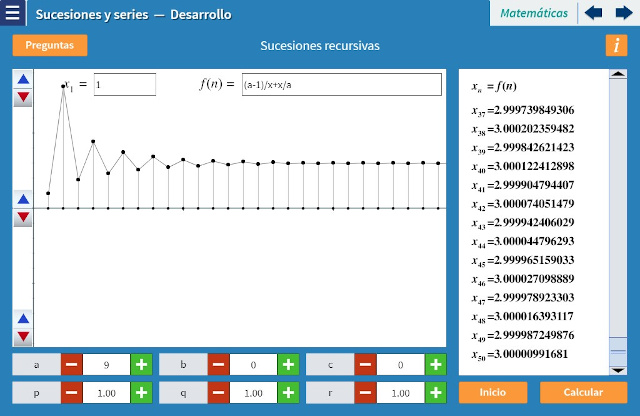Click the bottom red down arrow
This screenshot has width=640, height=416.
coord(24,337)
